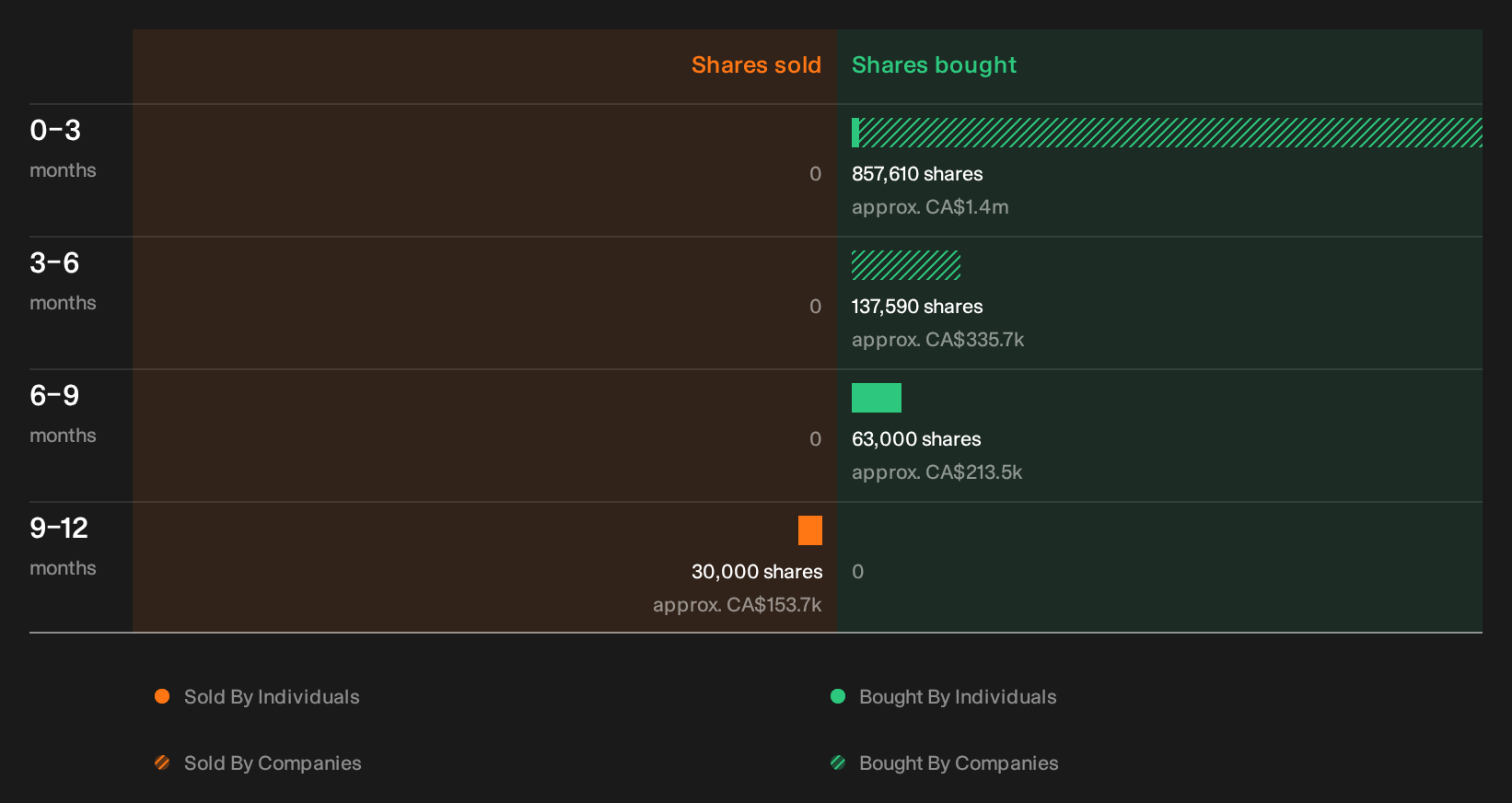
Task: Click the solid green 6-9 months bar
Action: pyautogui.click(x=877, y=398)
